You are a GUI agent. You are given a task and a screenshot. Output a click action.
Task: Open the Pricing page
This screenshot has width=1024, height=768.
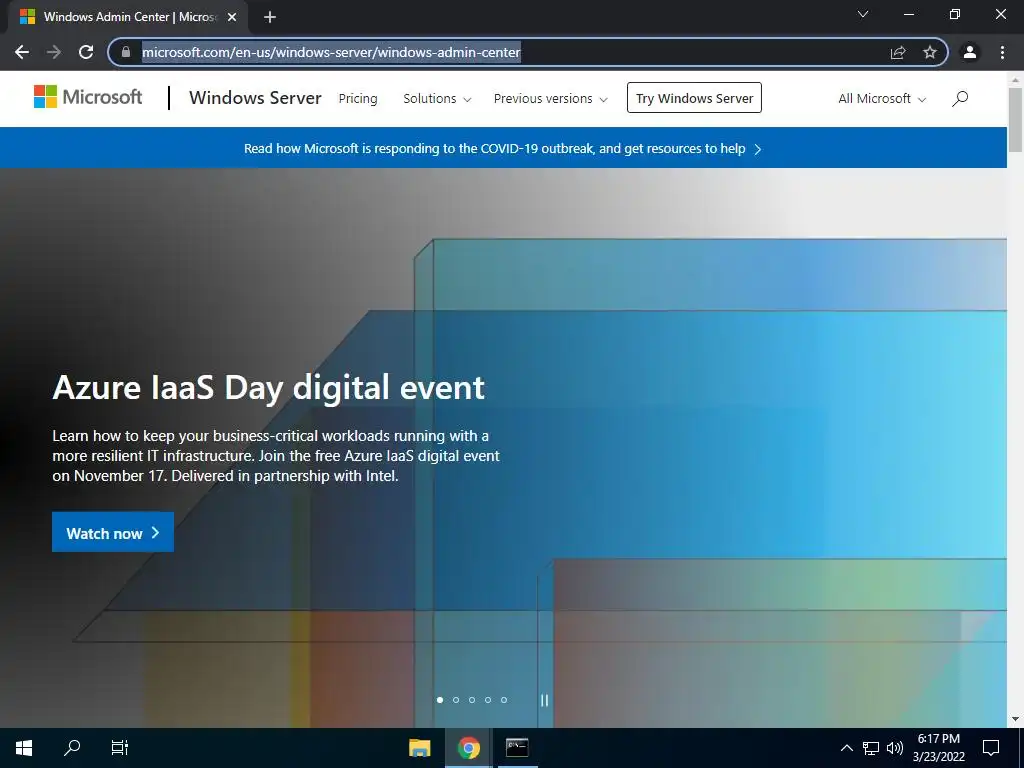point(358,99)
